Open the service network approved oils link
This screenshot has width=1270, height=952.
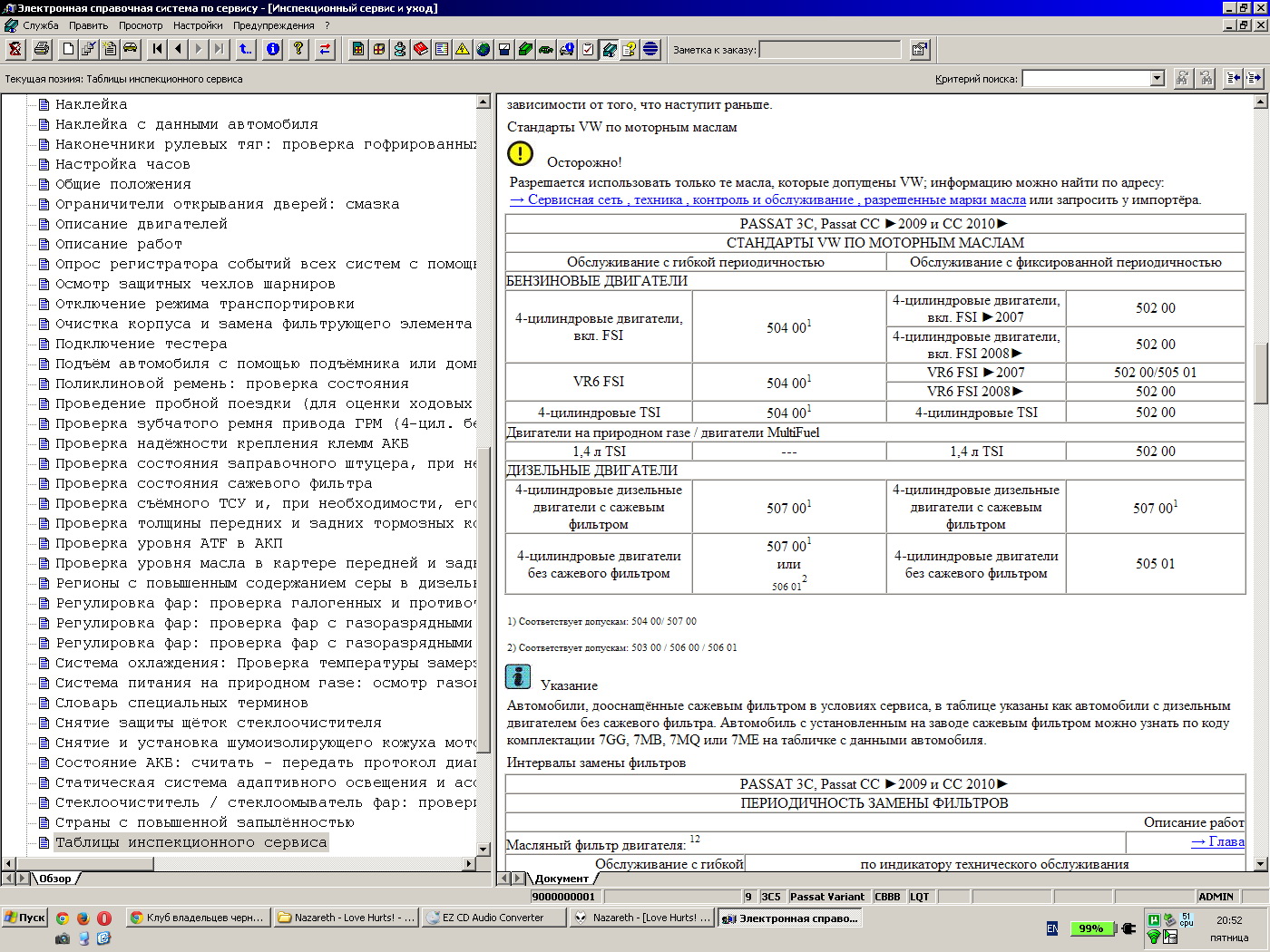[767, 199]
